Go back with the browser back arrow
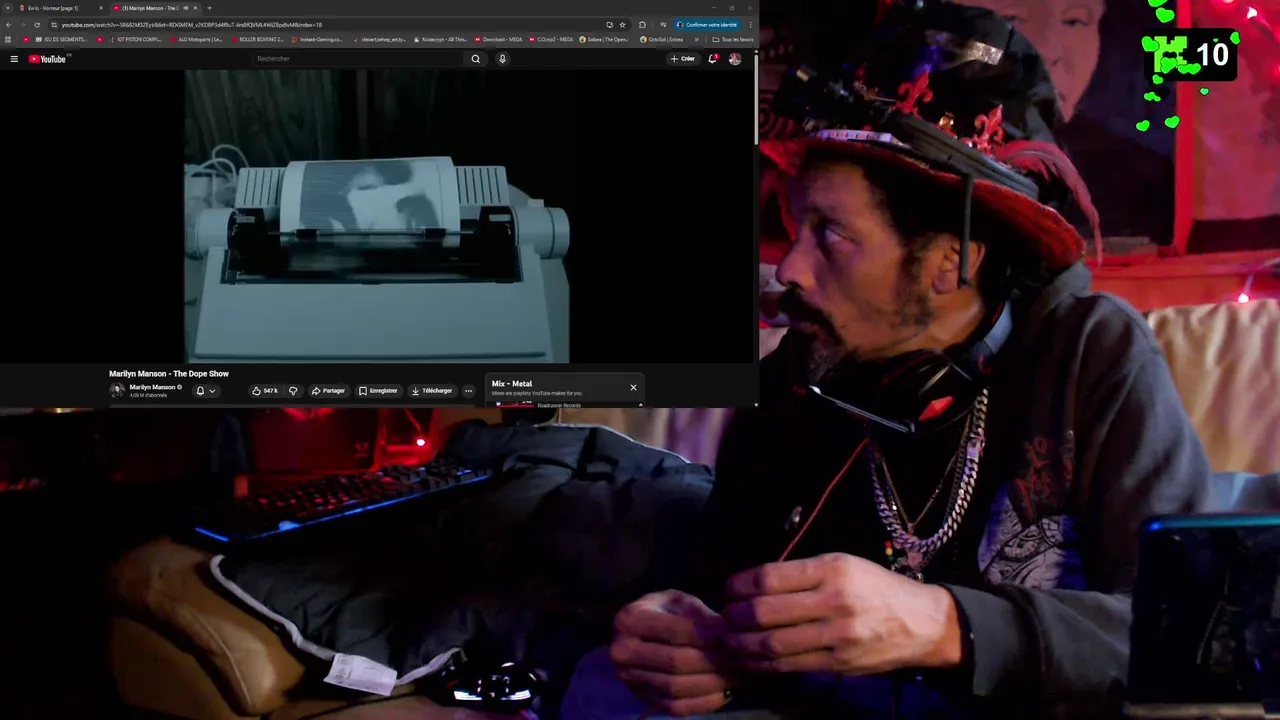The height and width of the screenshot is (720, 1280). click(9, 25)
